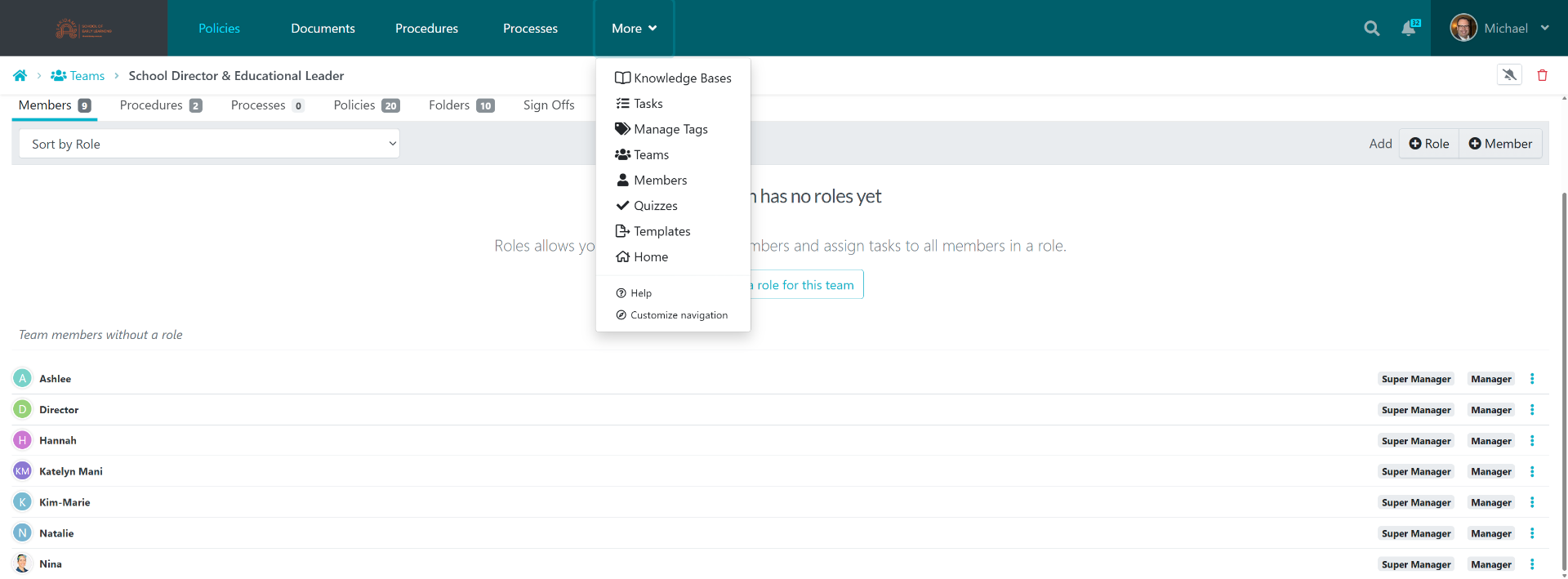The width and height of the screenshot is (1568, 579).
Task: Click the Add Member button
Action: [1500, 144]
